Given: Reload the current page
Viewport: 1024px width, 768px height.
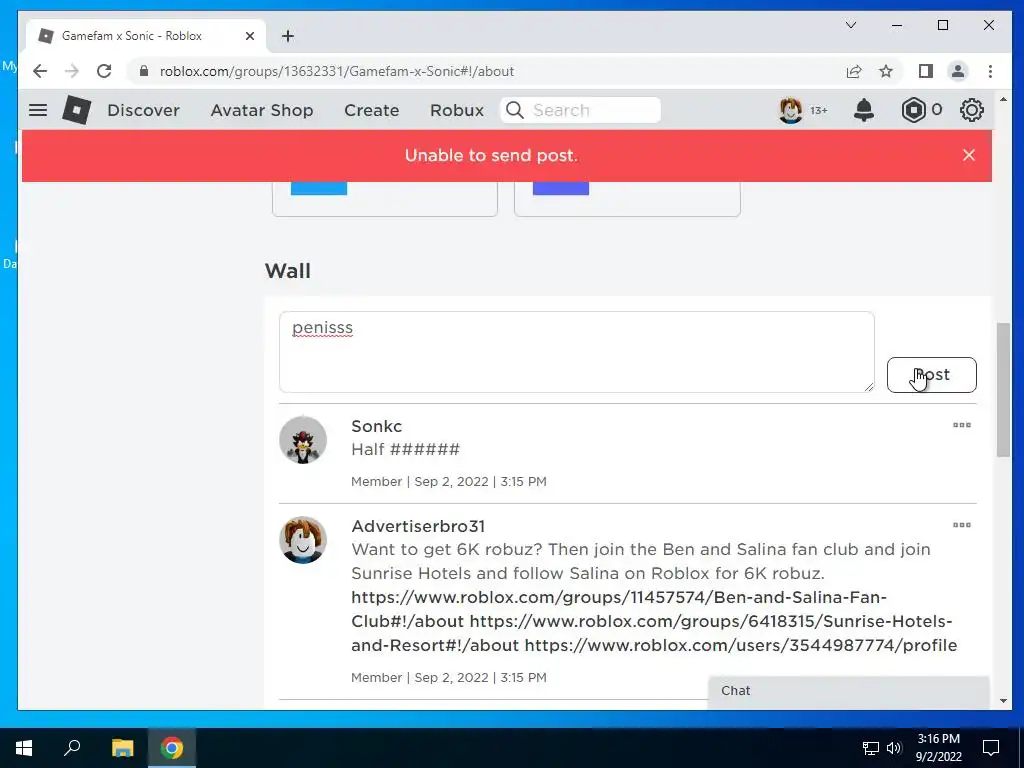Looking at the screenshot, I should tap(104, 71).
